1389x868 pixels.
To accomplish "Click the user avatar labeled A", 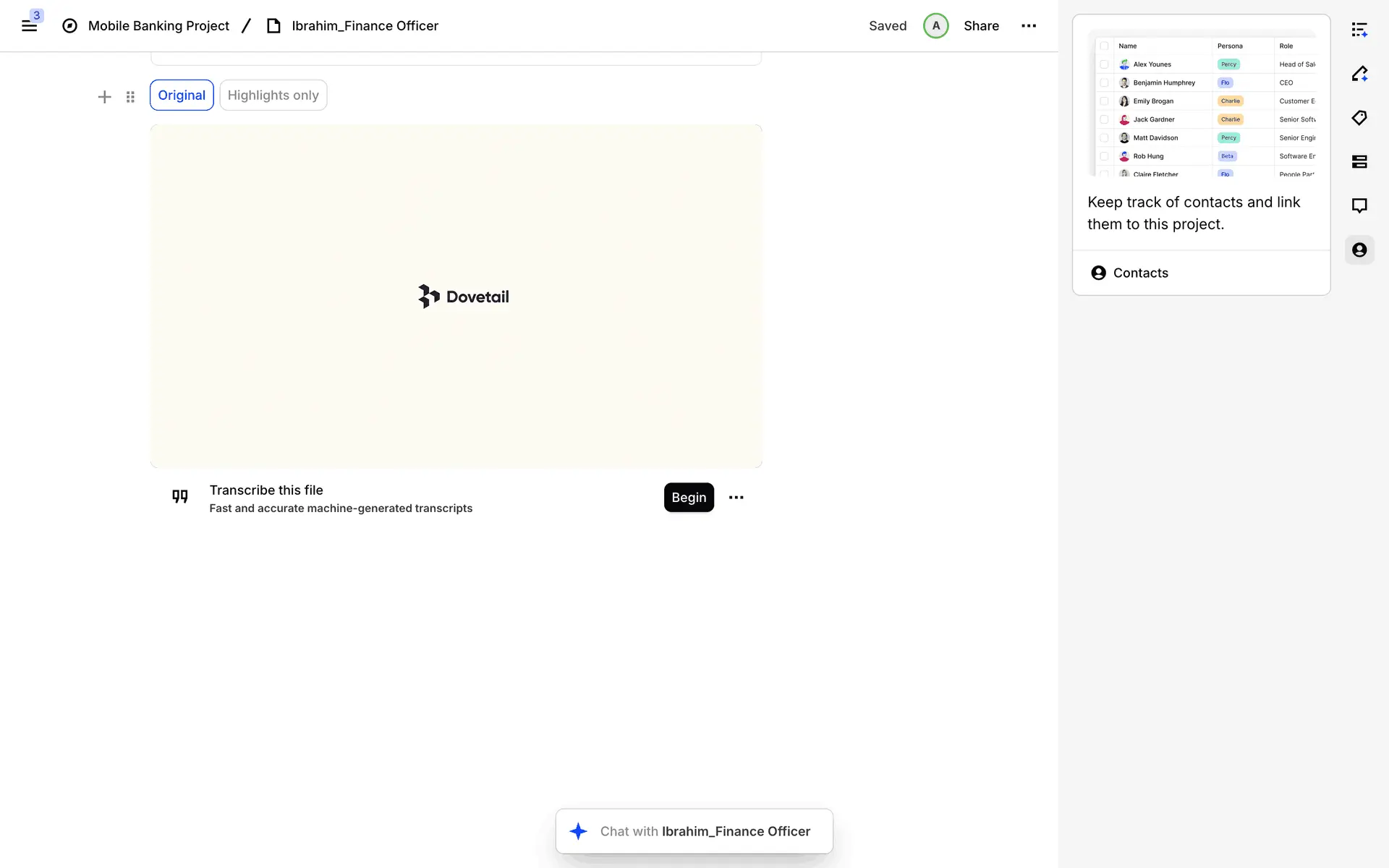I will (935, 26).
